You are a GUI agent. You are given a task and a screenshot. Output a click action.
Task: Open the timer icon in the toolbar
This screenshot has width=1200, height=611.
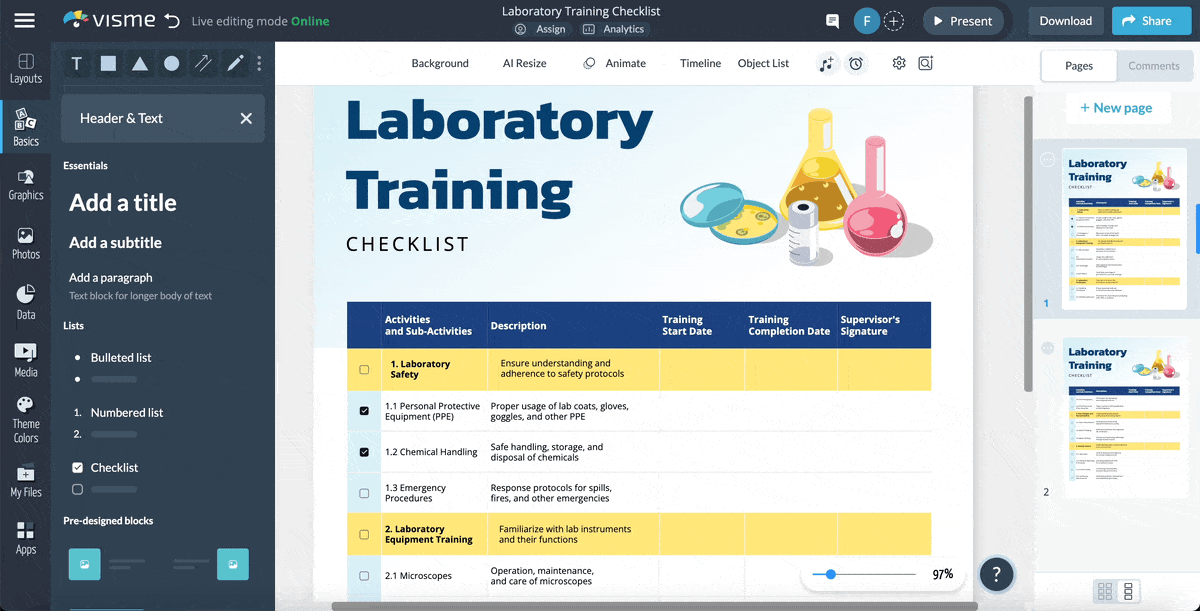tap(856, 63)
